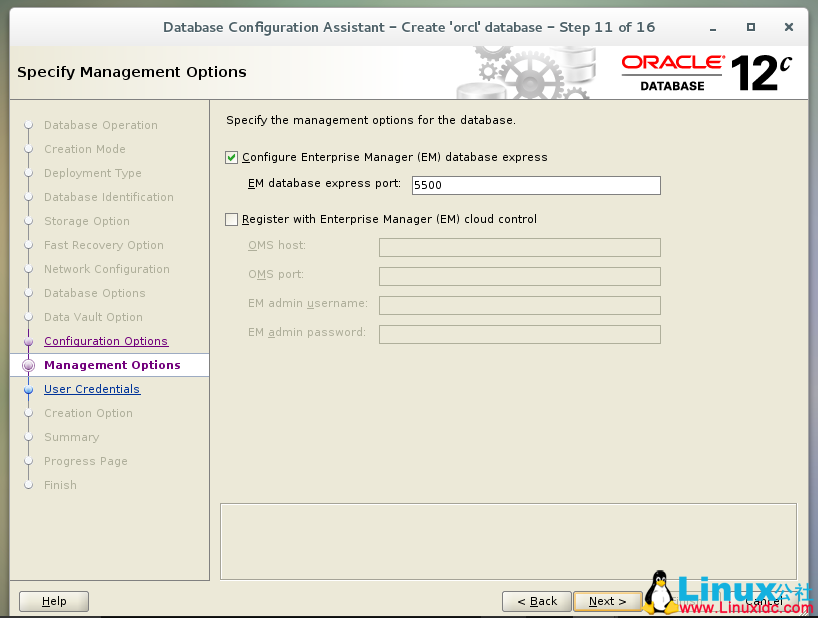Click the OMS host input field
This screenshot has height=618, width=818.
[x=519, y=247]
